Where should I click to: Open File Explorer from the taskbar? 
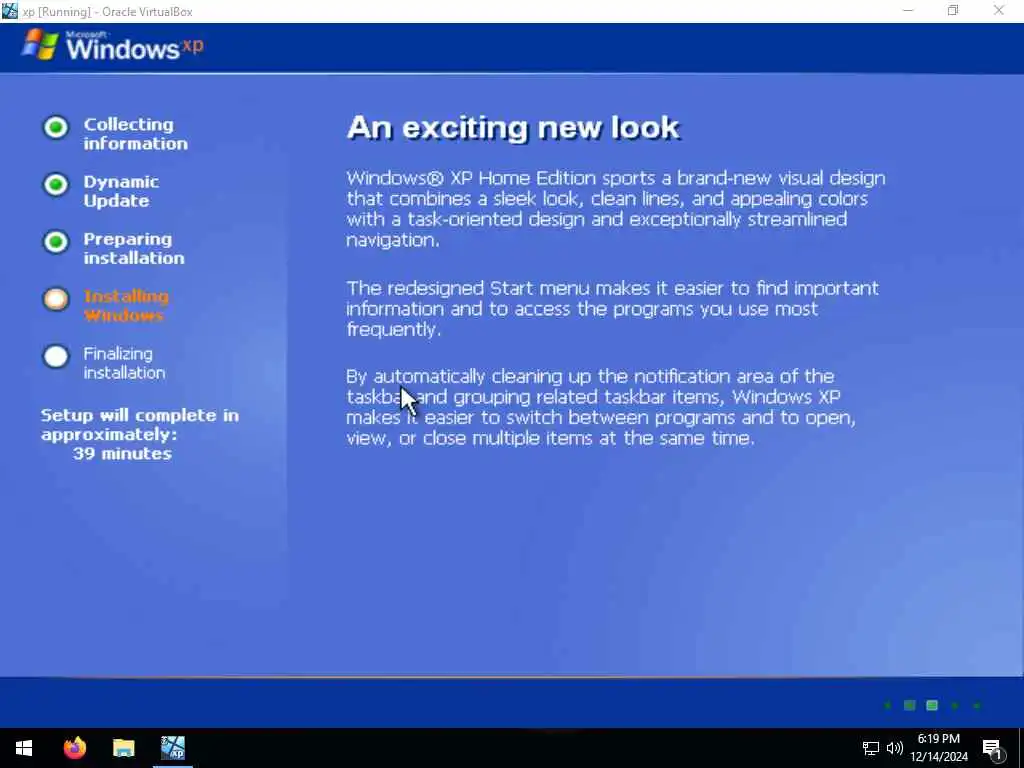[123, 748]
